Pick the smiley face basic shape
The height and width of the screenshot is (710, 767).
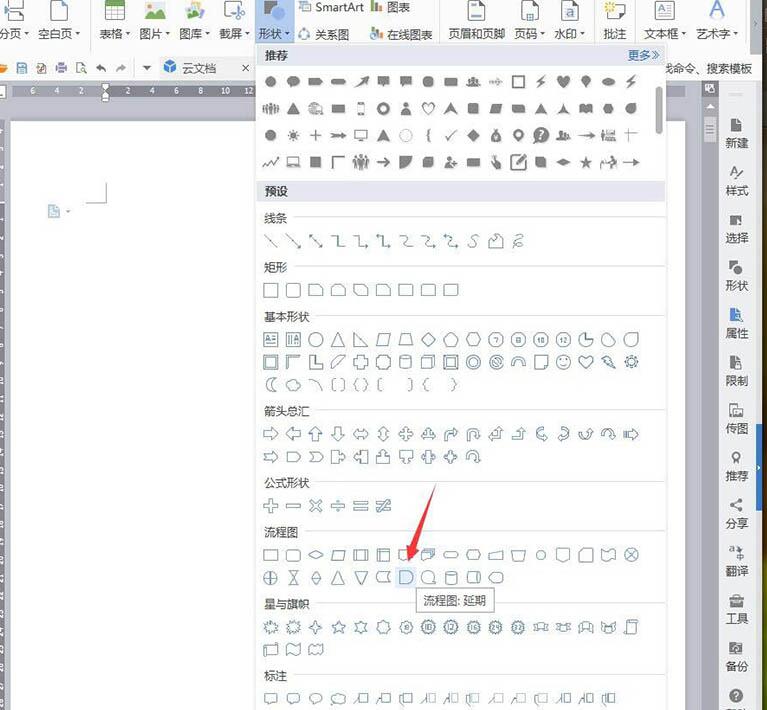563,362
